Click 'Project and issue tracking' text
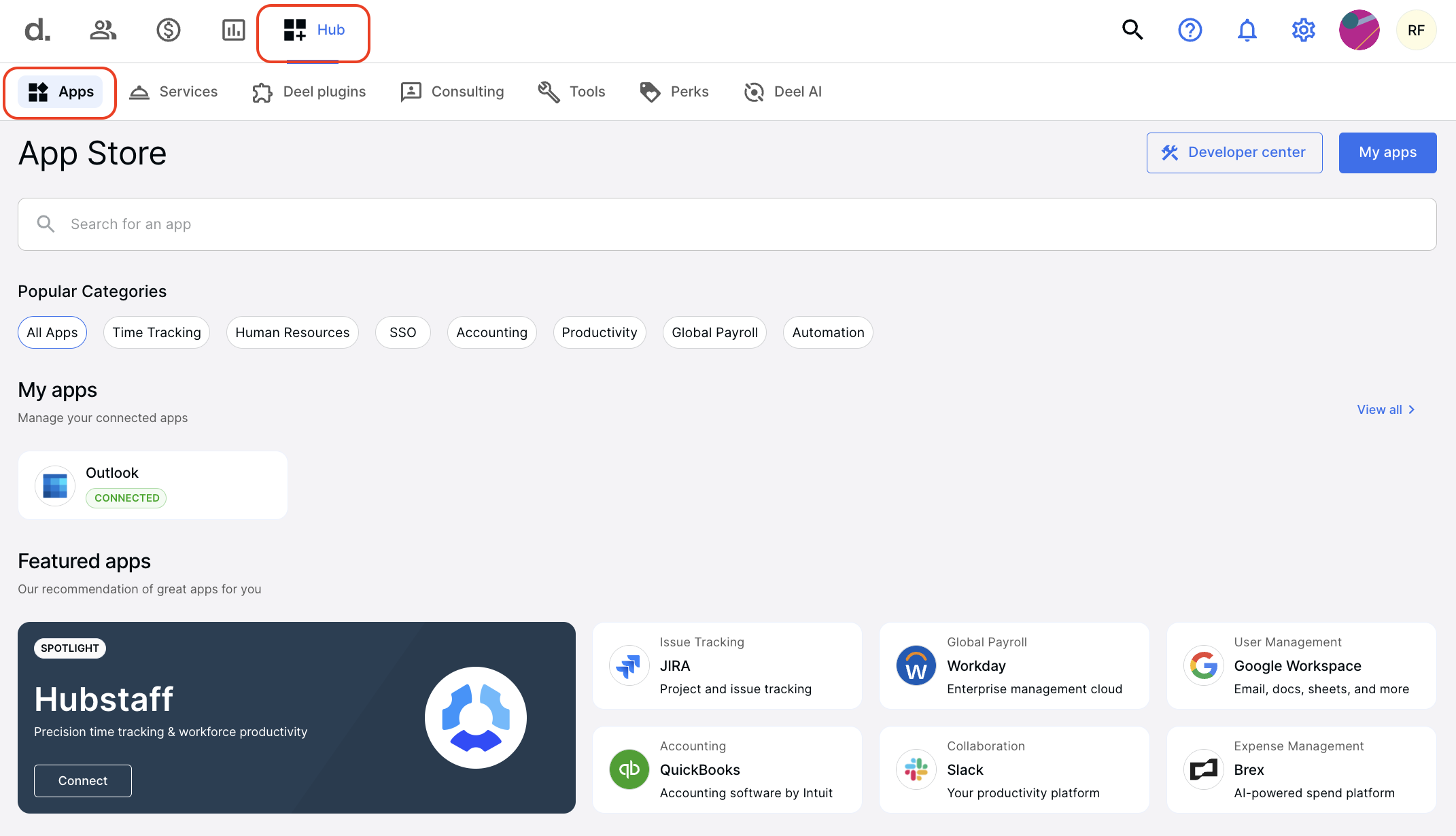This screenshot has height=836, width=1456. pos(735,689)
